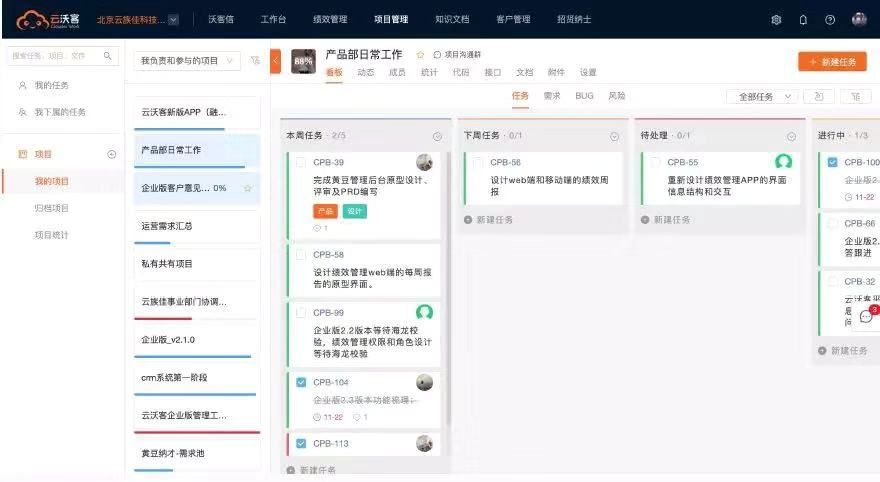This screenshot has width=880, height=482.
Task: Open the notifications bell
Action: pyautogui.click(x=803, y=20)
